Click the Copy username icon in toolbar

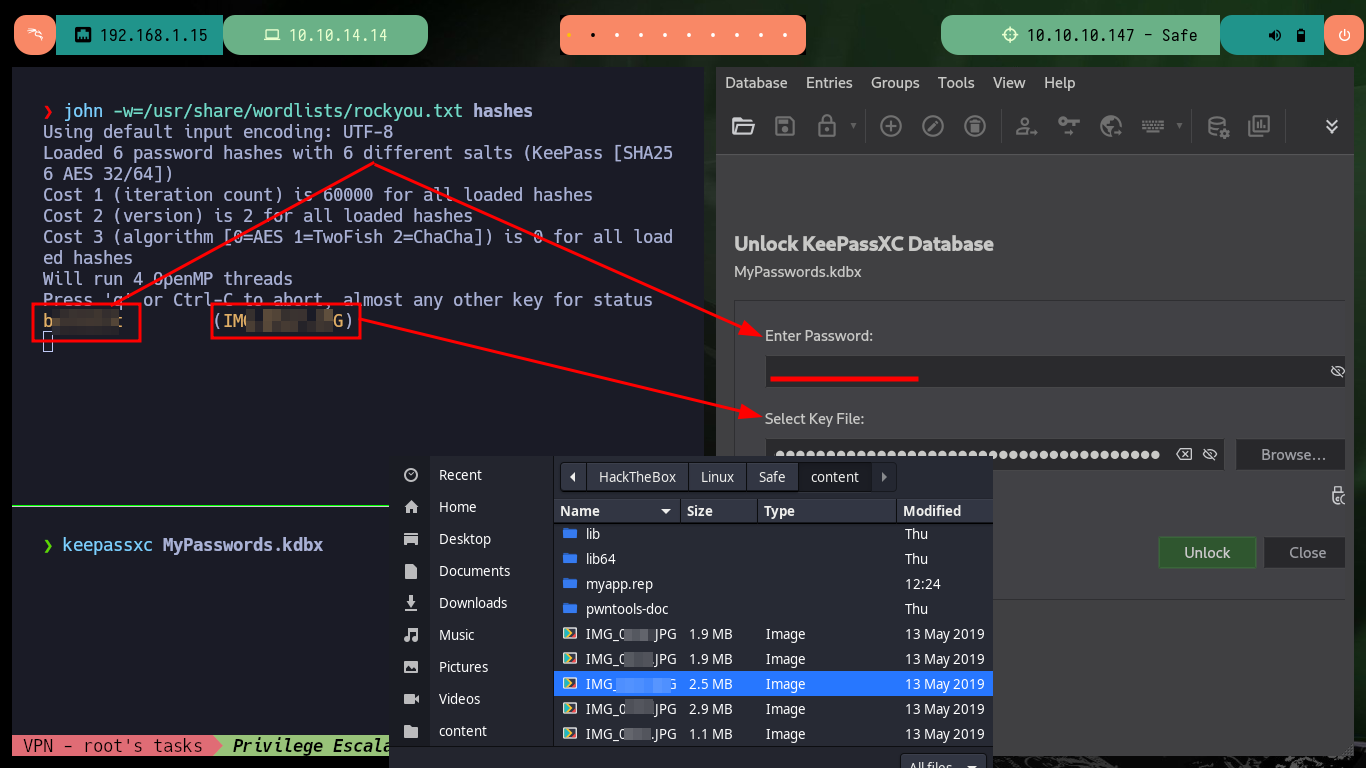coord(1026,126)
